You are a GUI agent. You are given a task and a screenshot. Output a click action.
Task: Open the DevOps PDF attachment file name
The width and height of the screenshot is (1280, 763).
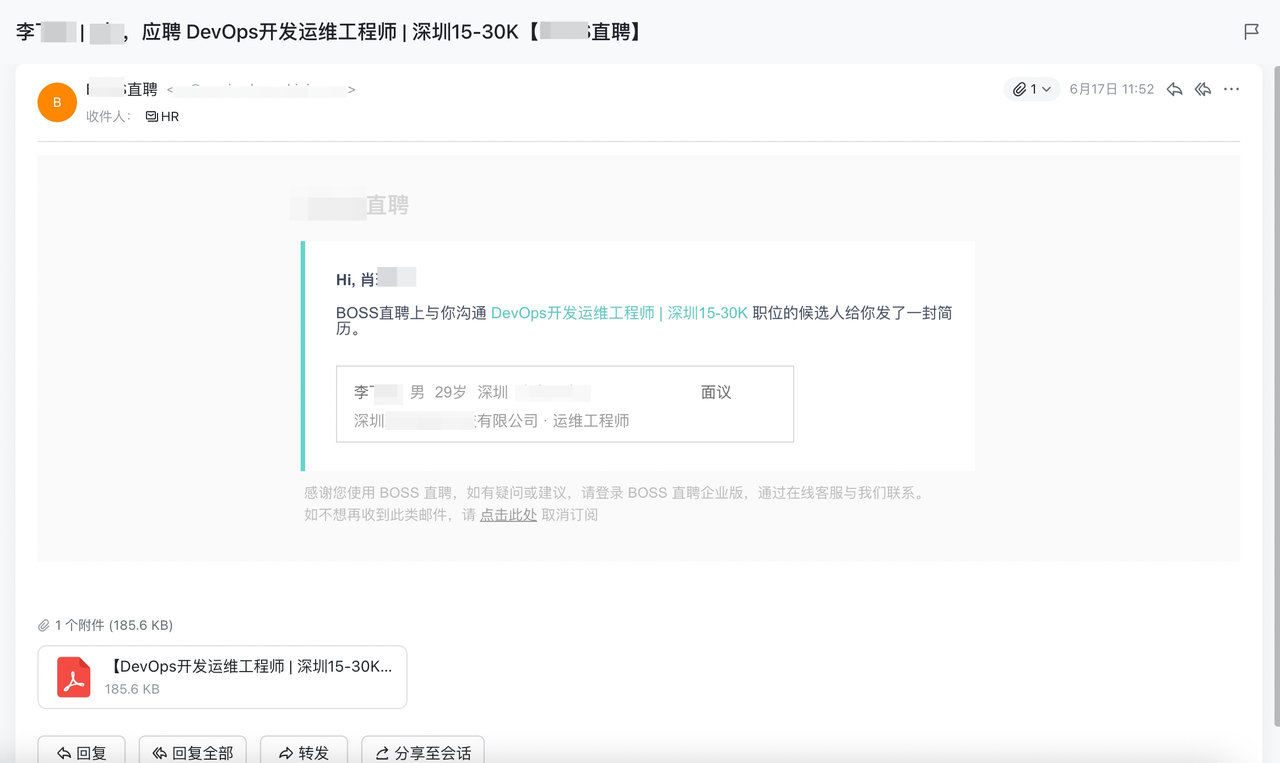pos(250,666)
